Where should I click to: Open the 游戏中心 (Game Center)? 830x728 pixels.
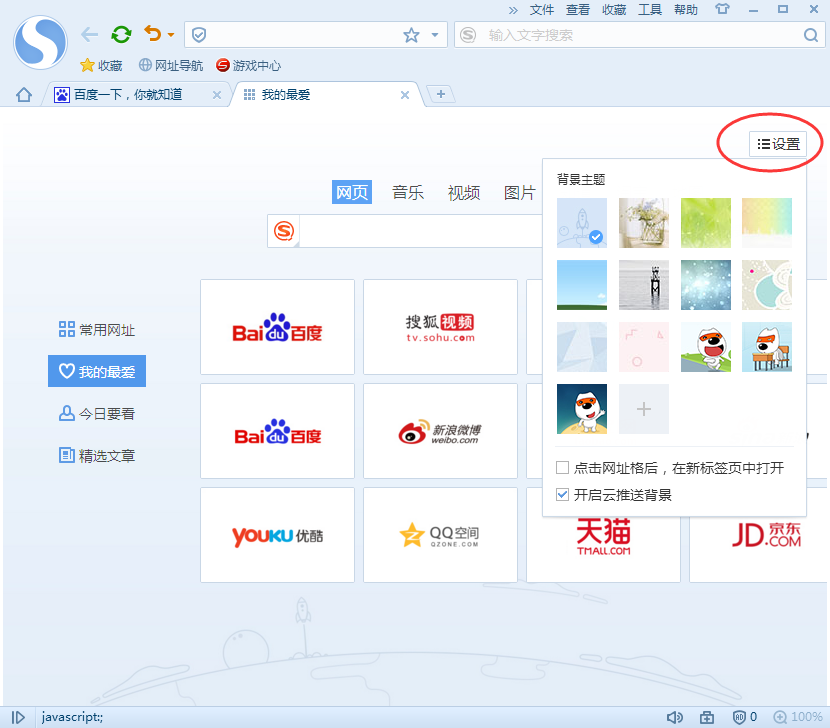(x=247, y=66)
